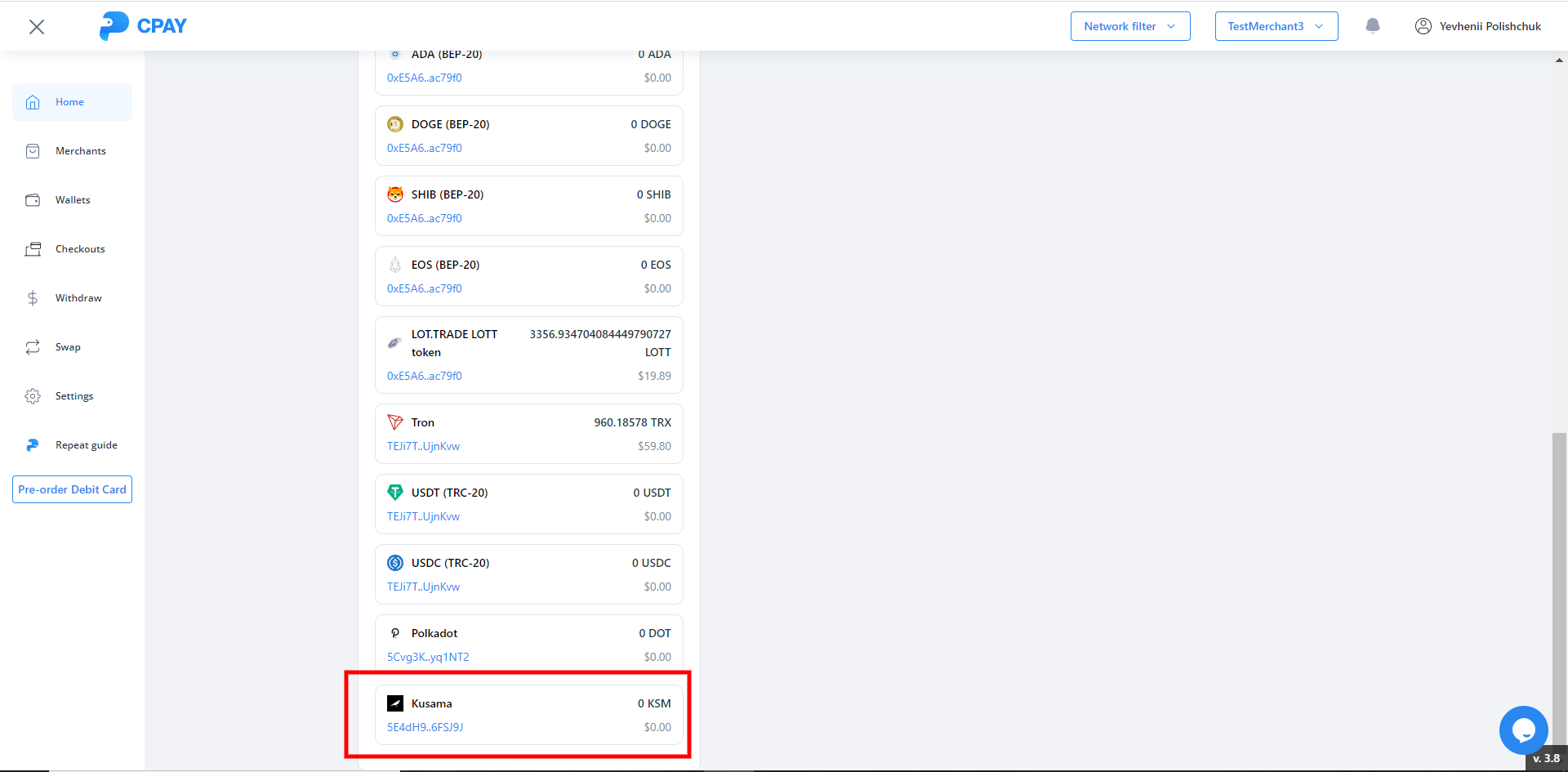
Task: Click the Kusama coin icon
Action: (x=395, y=703)
